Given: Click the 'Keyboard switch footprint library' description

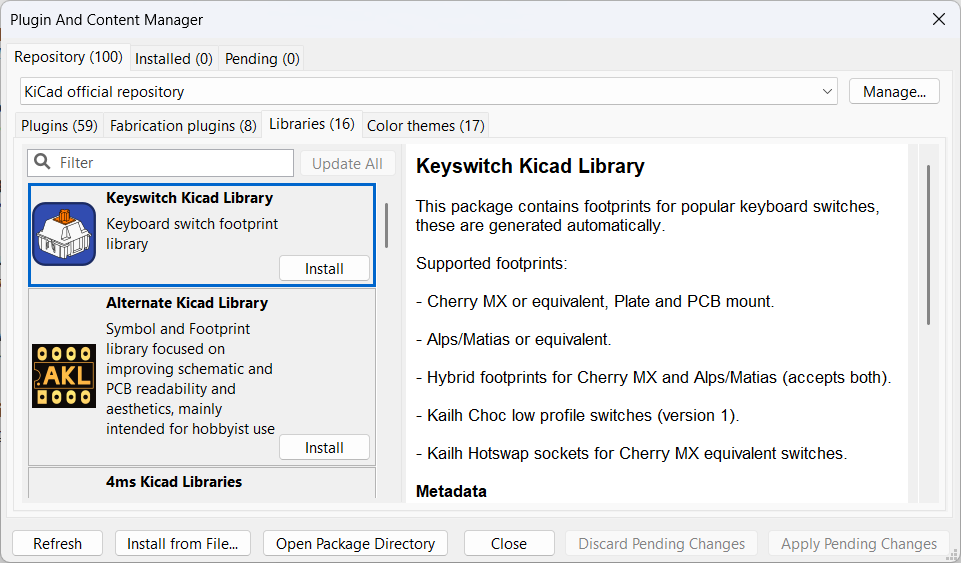Looking at the screenshot, I should click(192, 233).
